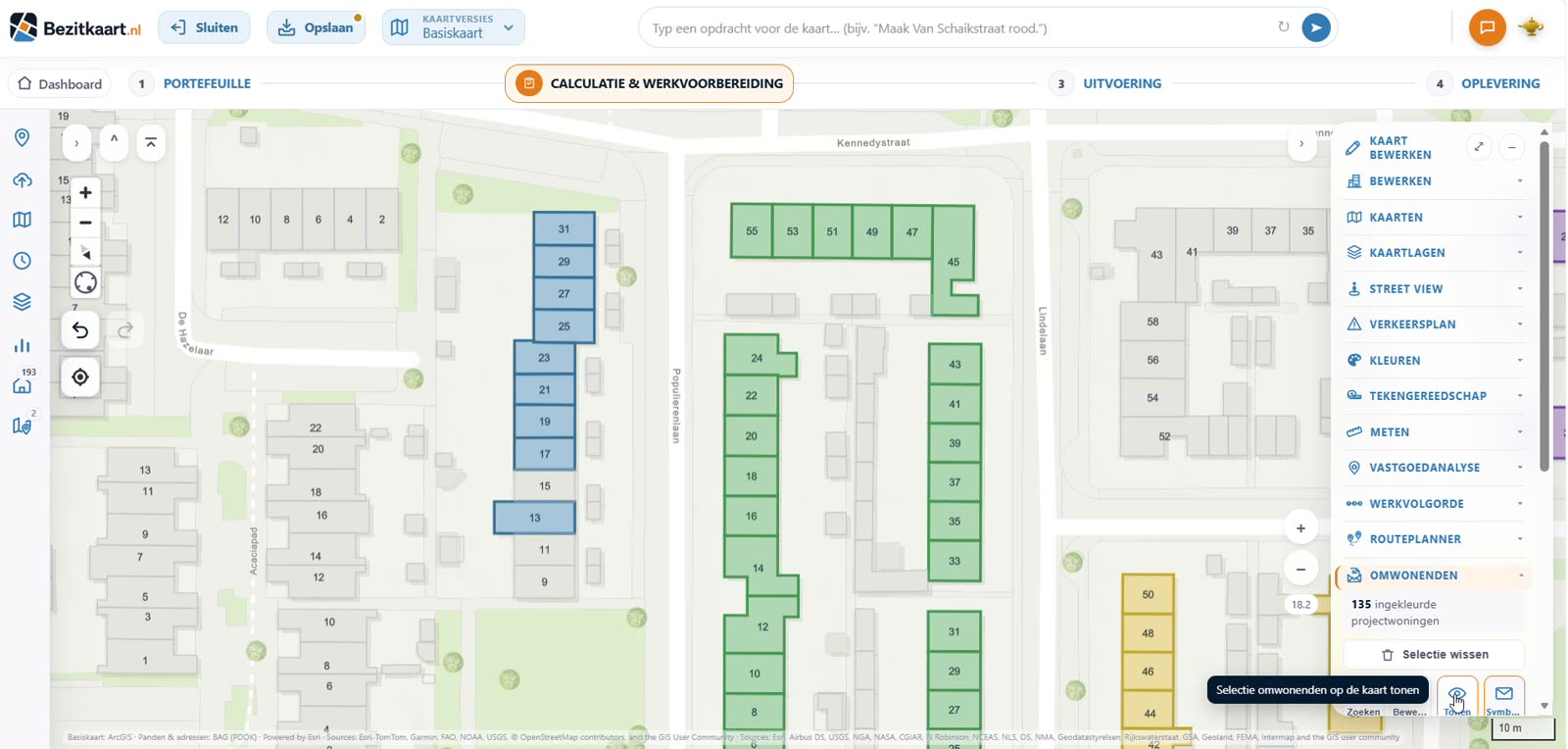1568x749 pixels.
Task: Collapse the OMWONENDEN section
Action: click(1435, 575)
